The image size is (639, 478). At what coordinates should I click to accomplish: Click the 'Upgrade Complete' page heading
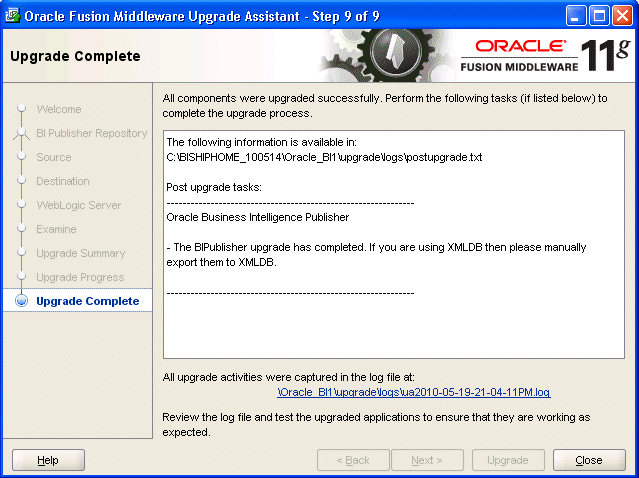(75, 56)
